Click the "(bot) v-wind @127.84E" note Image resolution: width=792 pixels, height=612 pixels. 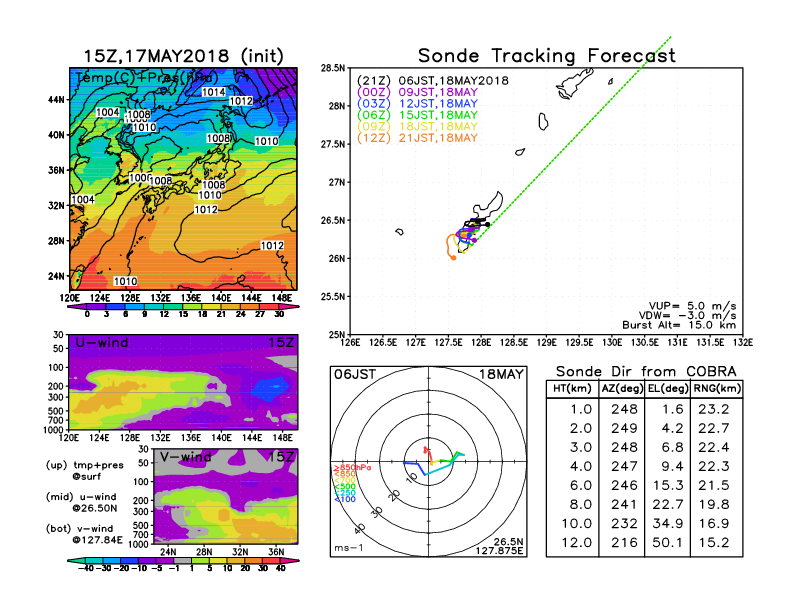(84, 534)
